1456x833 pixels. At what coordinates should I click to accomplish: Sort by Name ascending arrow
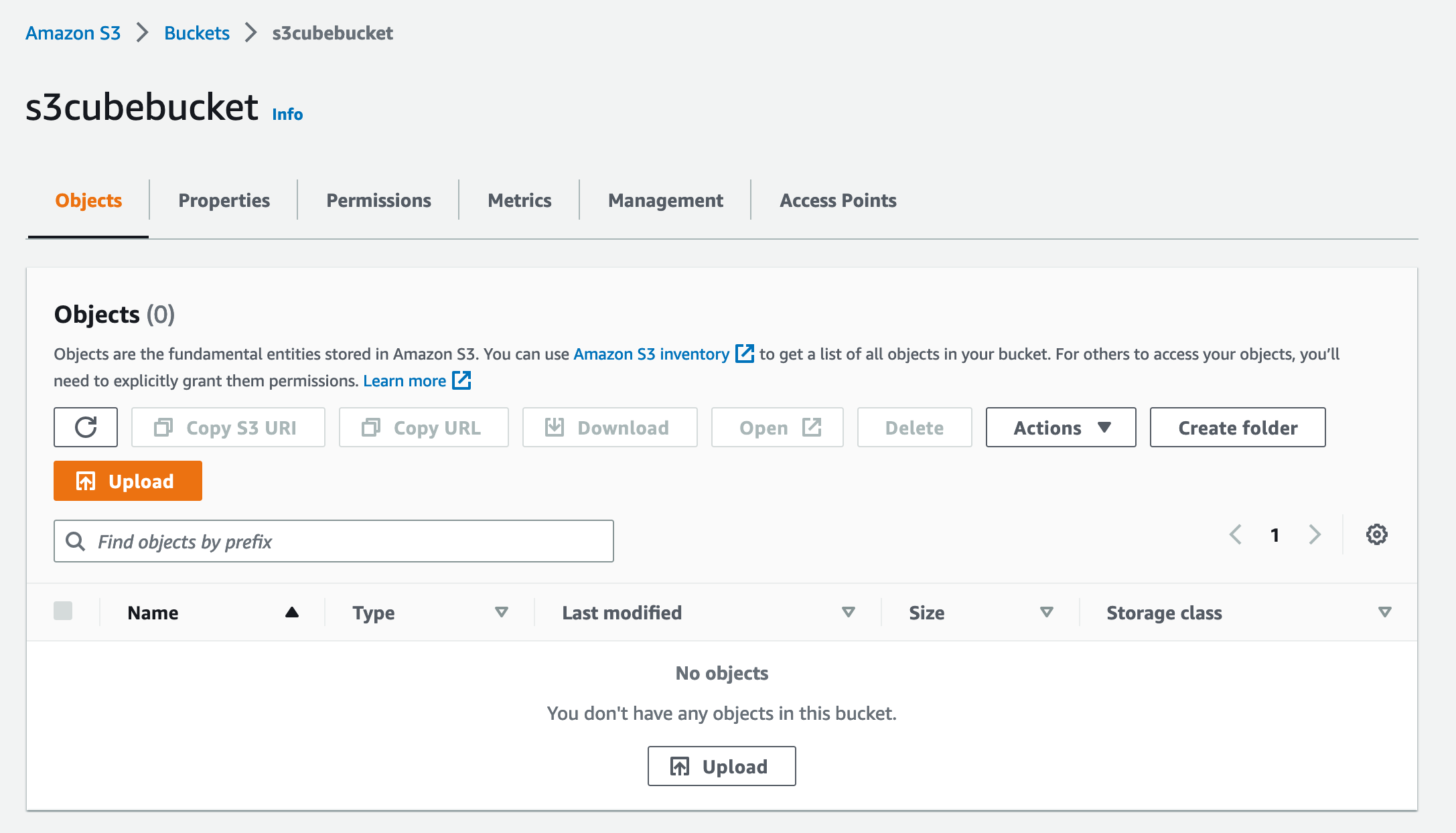tap(291, 612)
